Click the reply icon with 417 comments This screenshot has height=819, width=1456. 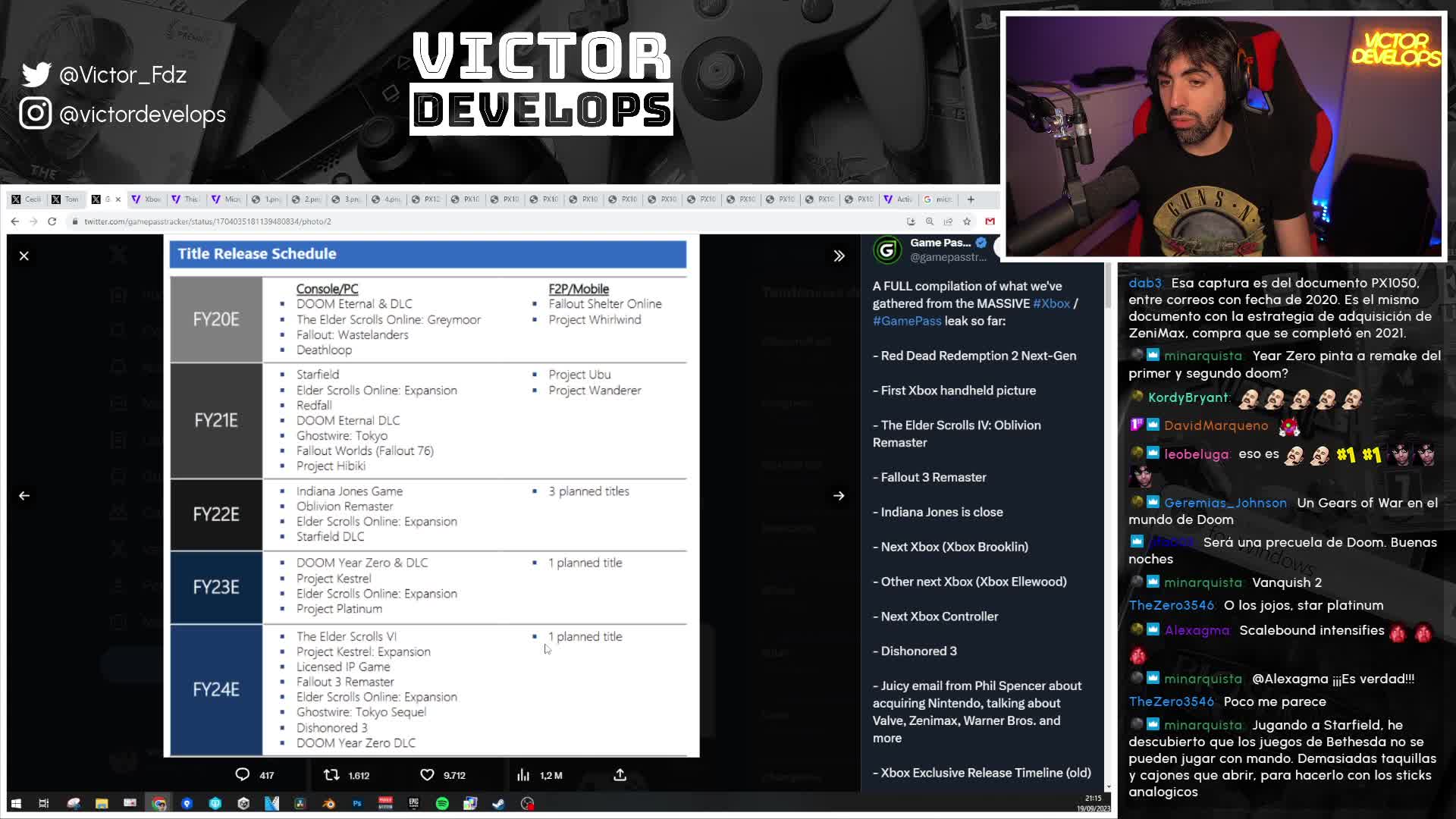coord(242,774)
